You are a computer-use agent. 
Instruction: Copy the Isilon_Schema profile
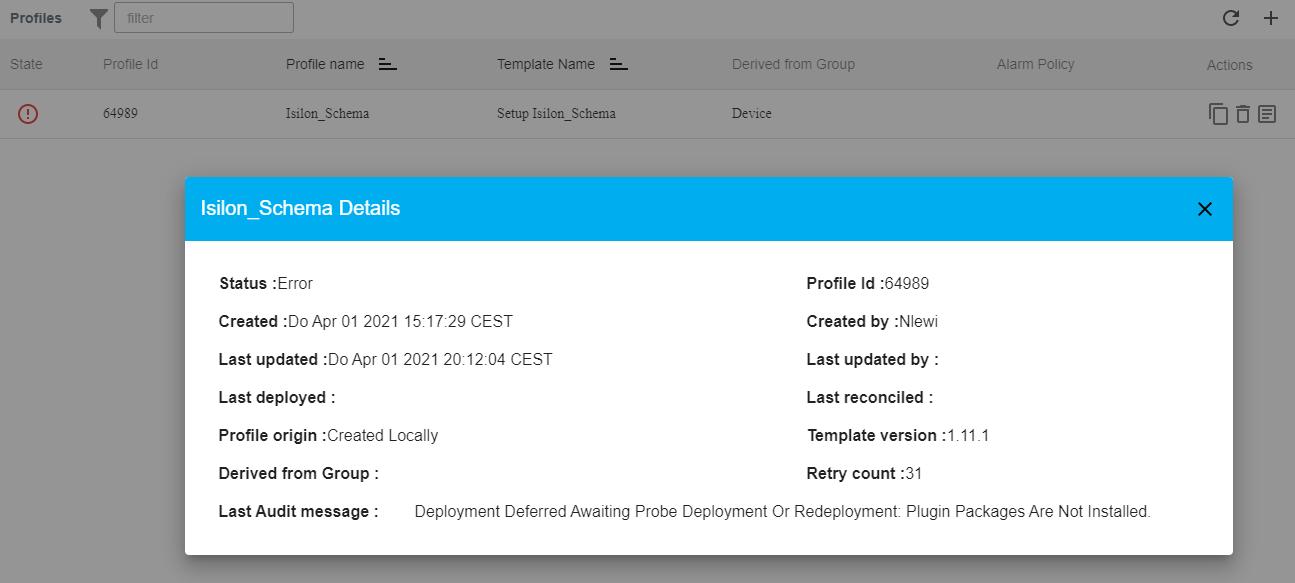tap(1218, 114)
